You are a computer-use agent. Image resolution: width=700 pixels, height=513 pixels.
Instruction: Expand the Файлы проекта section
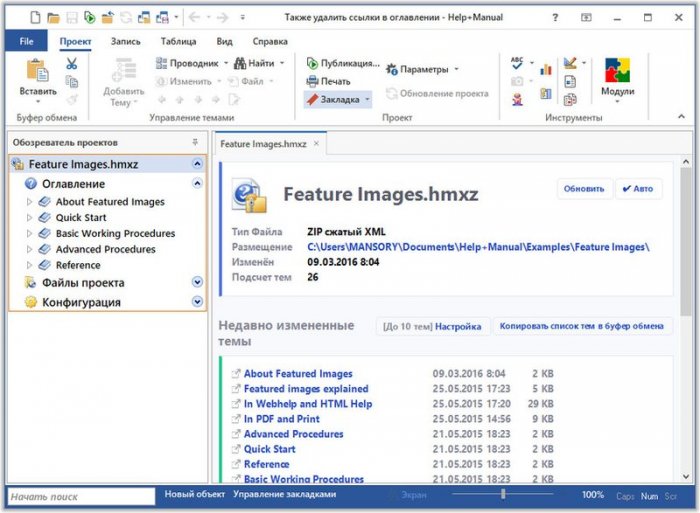(197, 282)
